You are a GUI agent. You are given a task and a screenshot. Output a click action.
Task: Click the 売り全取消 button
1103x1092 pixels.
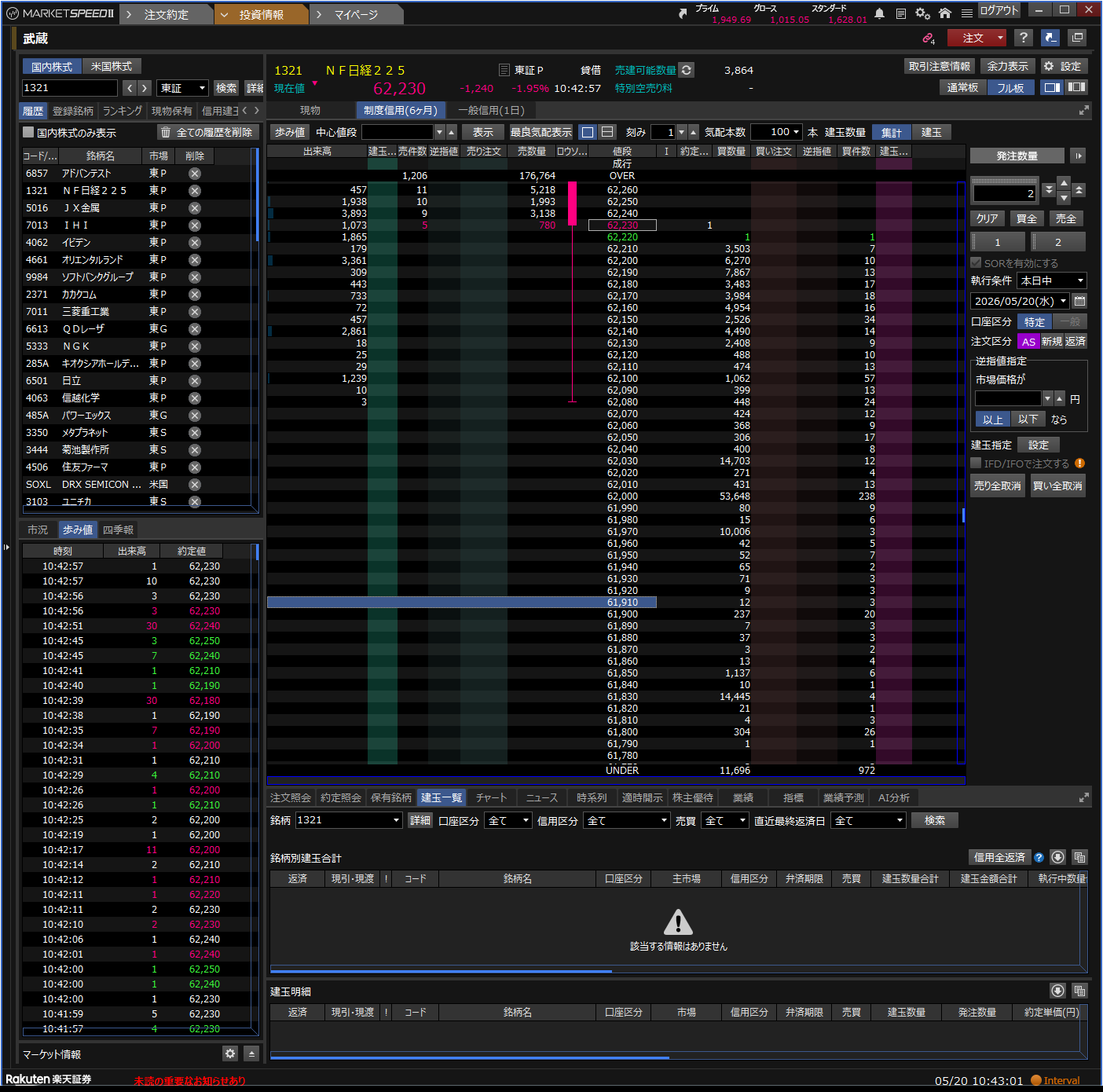[998, 486]
